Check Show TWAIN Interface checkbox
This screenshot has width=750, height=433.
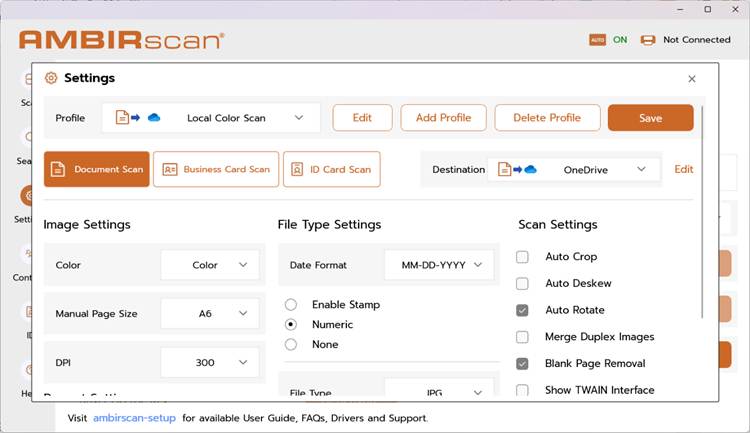(522, 390)
